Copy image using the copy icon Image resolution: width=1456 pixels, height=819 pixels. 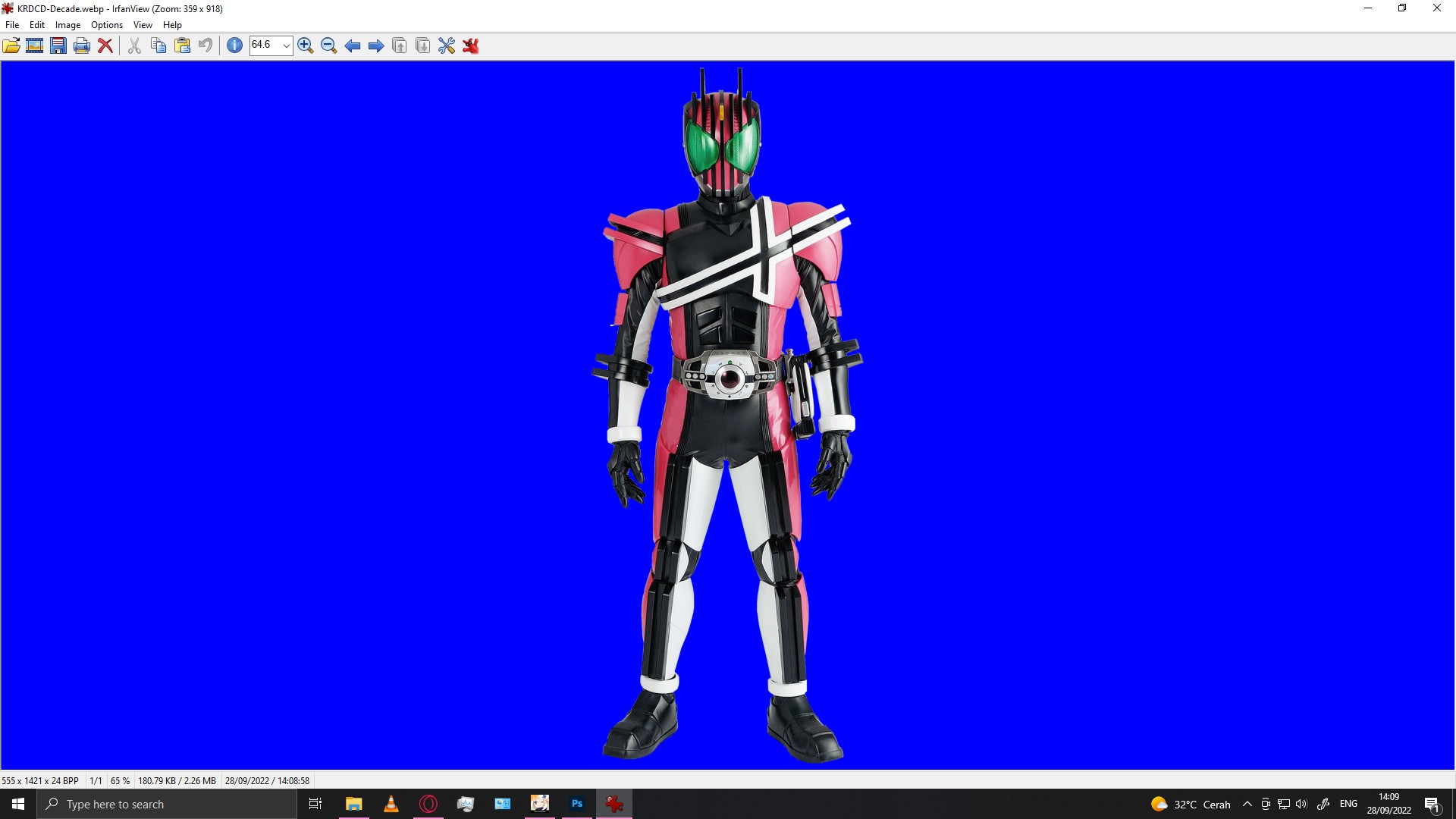click(158, 45)
